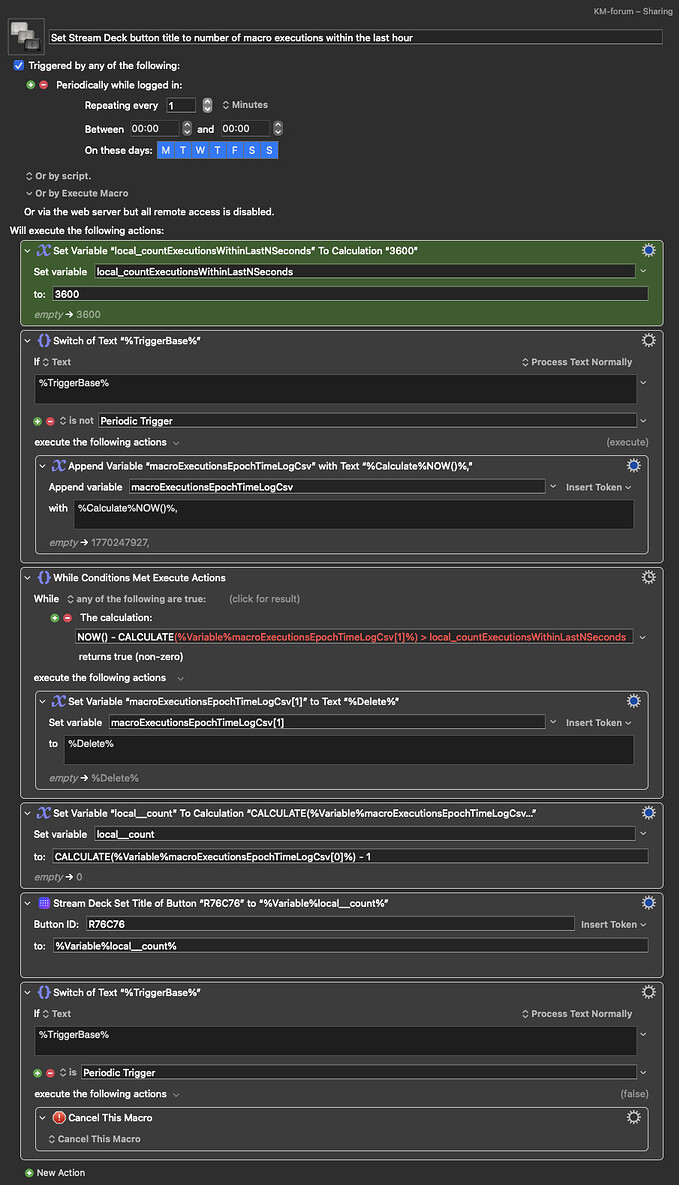
Task: Open the gear menu on the While Conditions action
Action: (648, 577)
